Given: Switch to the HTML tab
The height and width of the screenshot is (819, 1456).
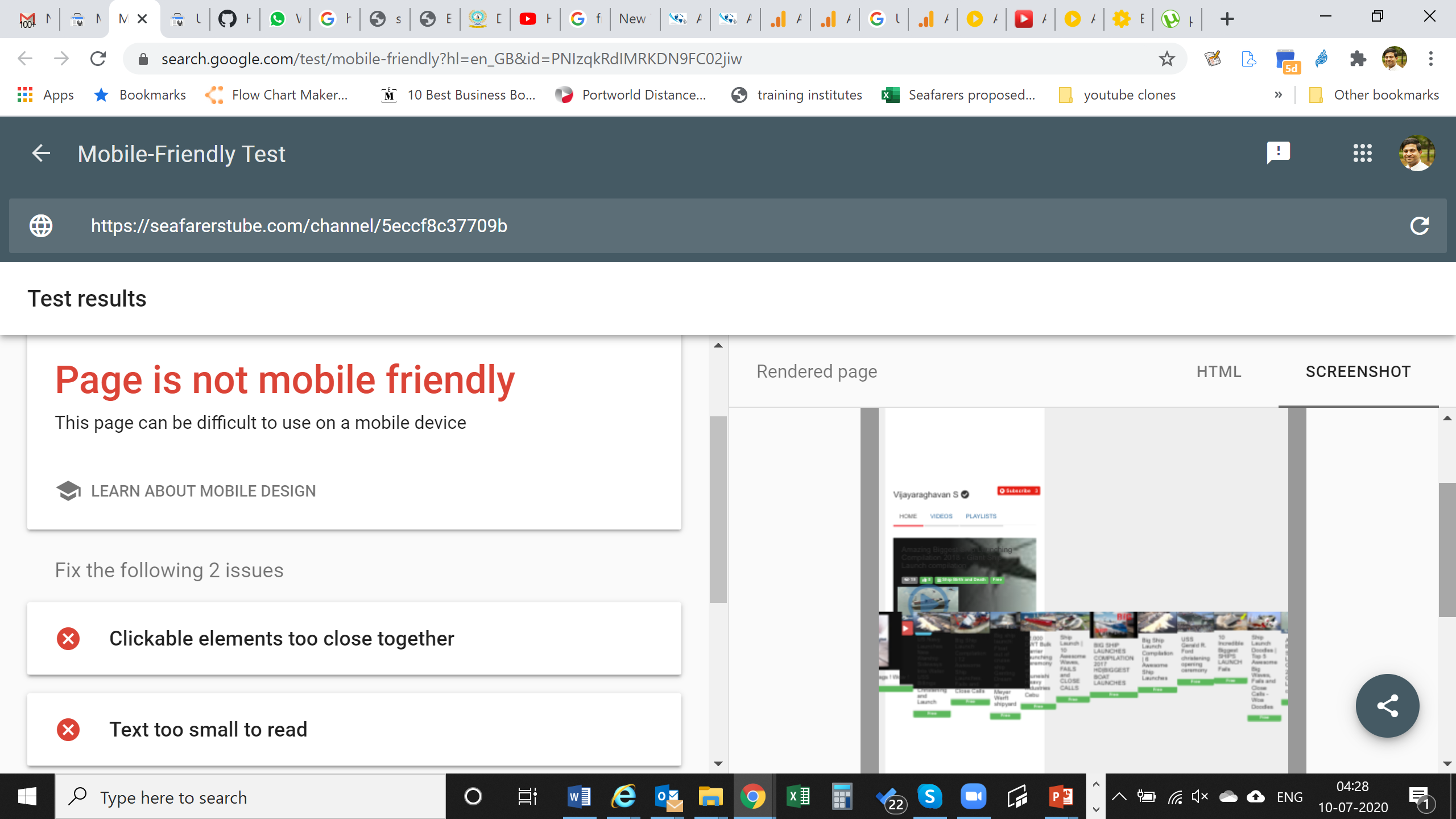Looking at the screenshot, I should point(1218,371).
